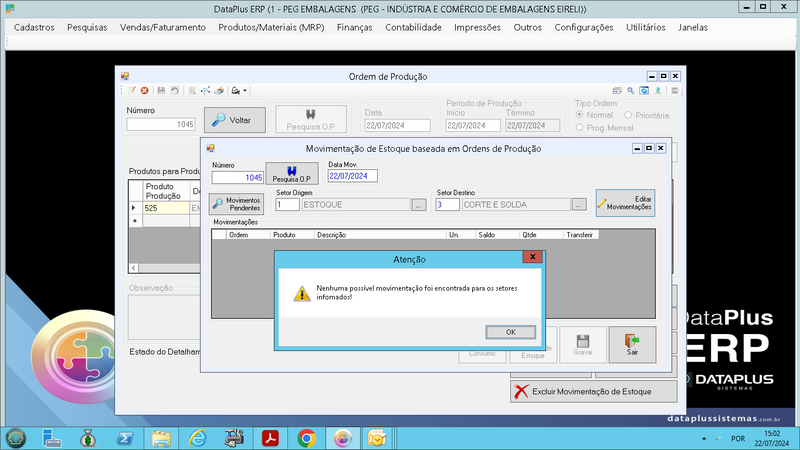Screen dimensions: 800x450
Task: Click the Gravar floppy disk button
Action: [x=583, y=344]
